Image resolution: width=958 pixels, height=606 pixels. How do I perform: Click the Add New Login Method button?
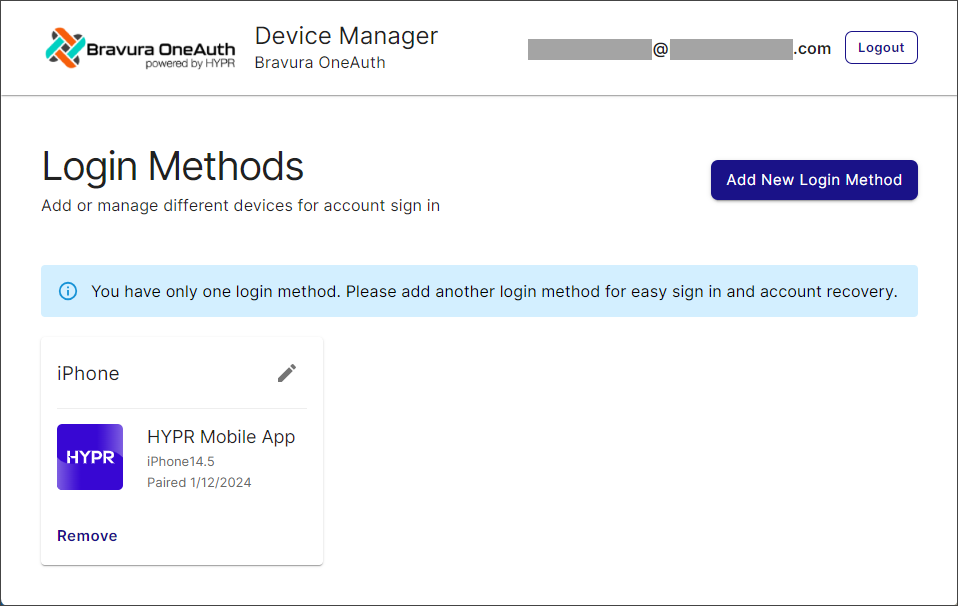coord(813,180)
